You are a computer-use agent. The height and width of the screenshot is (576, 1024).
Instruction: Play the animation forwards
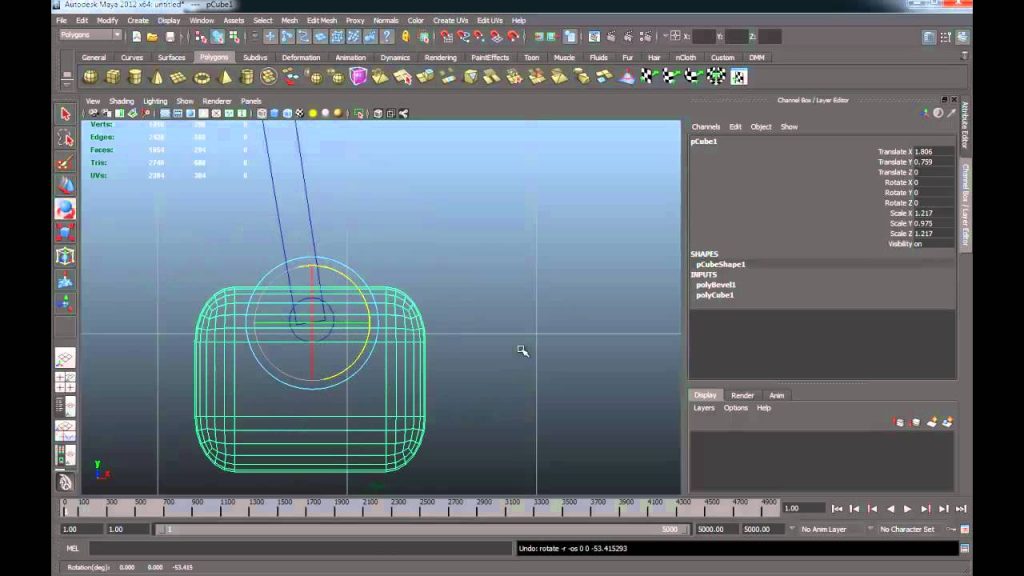[908, 509]
